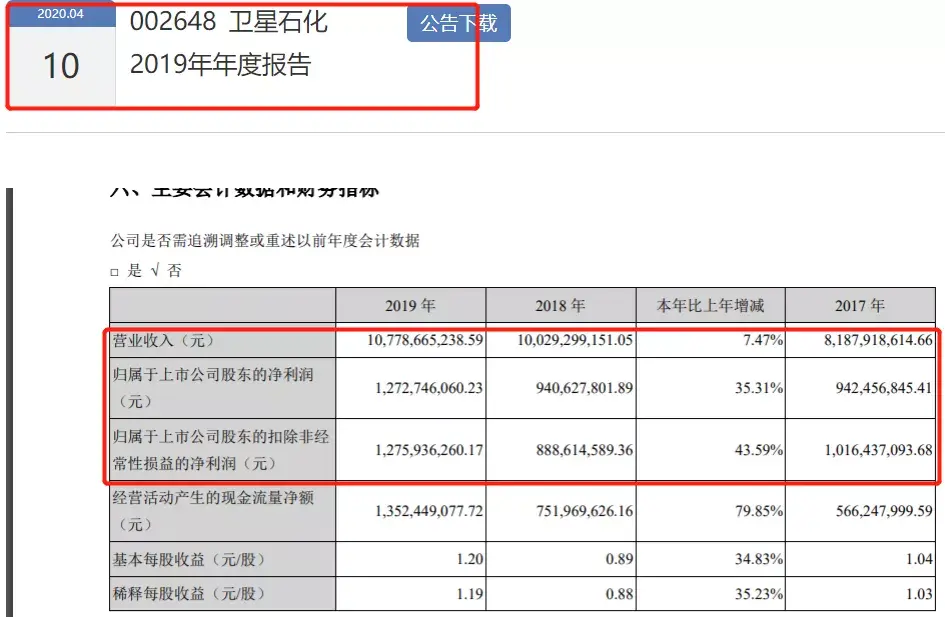This screenshot has width=945, height=617.
Task: Click the 2018 年 column header
Action: click(x=560, y=305)
